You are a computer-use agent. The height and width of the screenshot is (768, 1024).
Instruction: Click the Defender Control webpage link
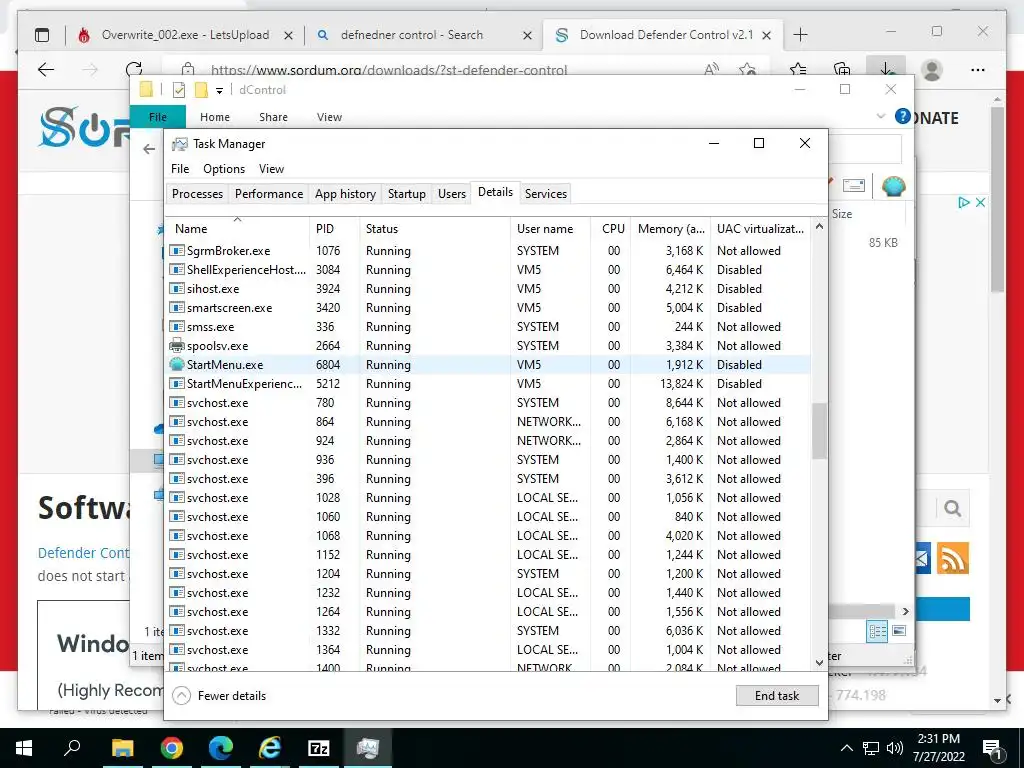(x=84, y=553)
